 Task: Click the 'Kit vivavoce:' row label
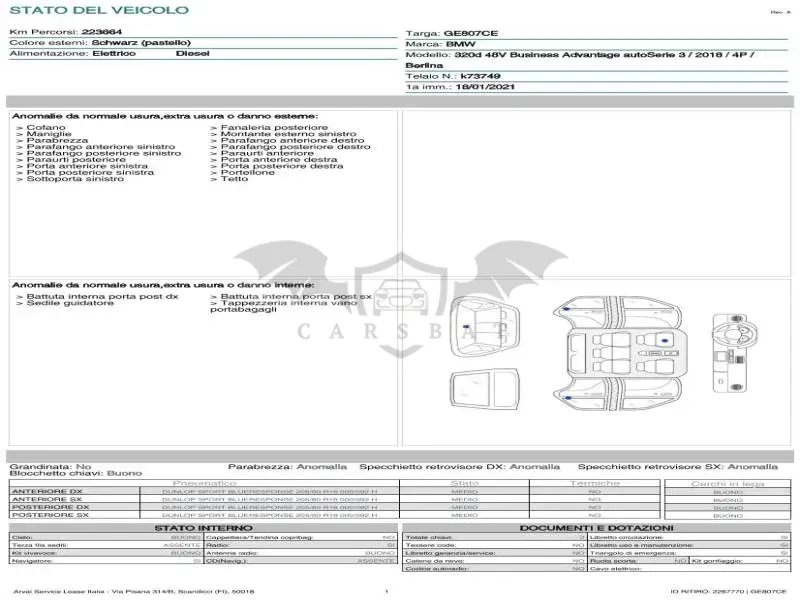coord(34,553)
